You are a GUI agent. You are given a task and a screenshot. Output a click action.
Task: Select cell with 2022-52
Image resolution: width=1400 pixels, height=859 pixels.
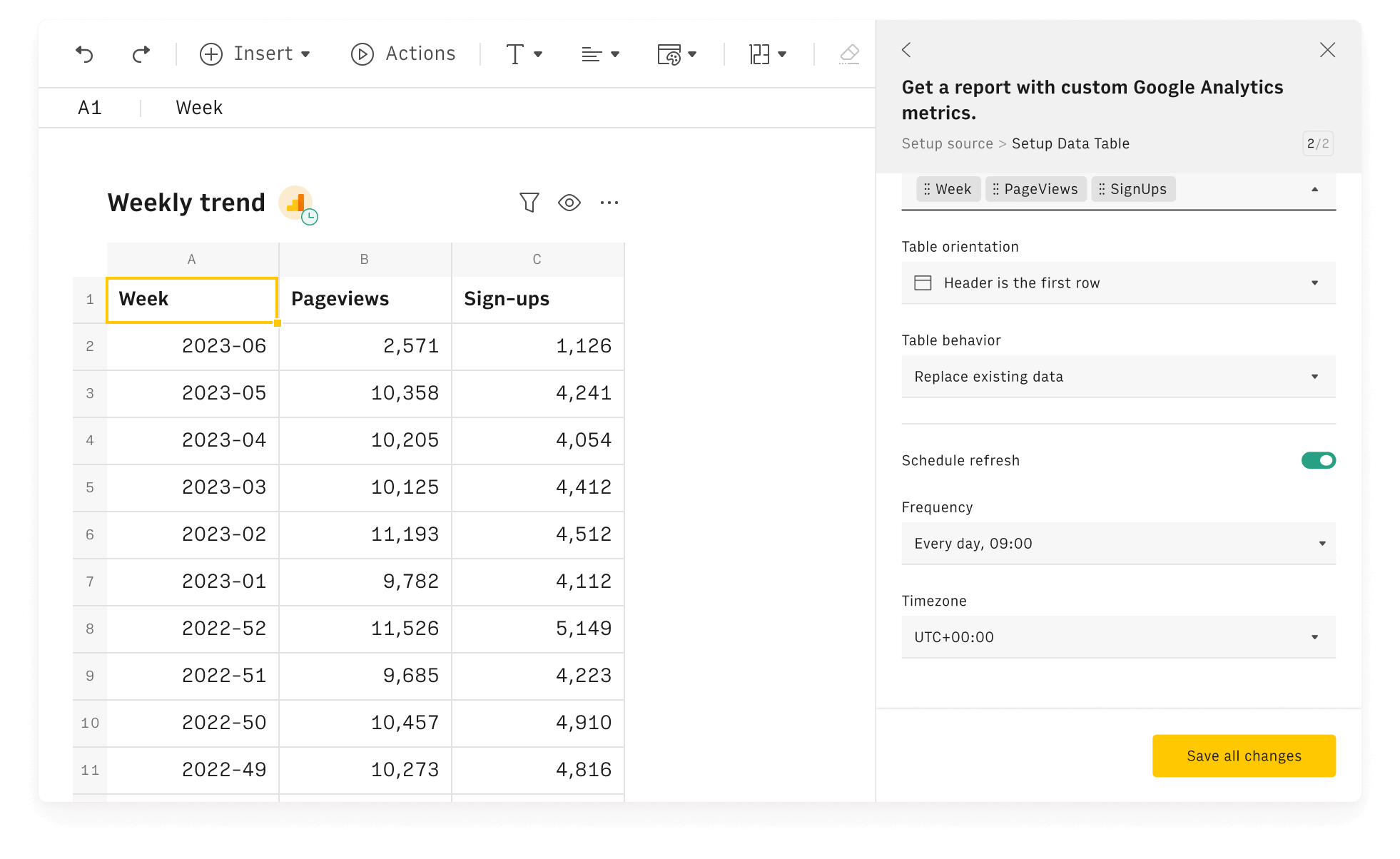(x=193, y=629)
